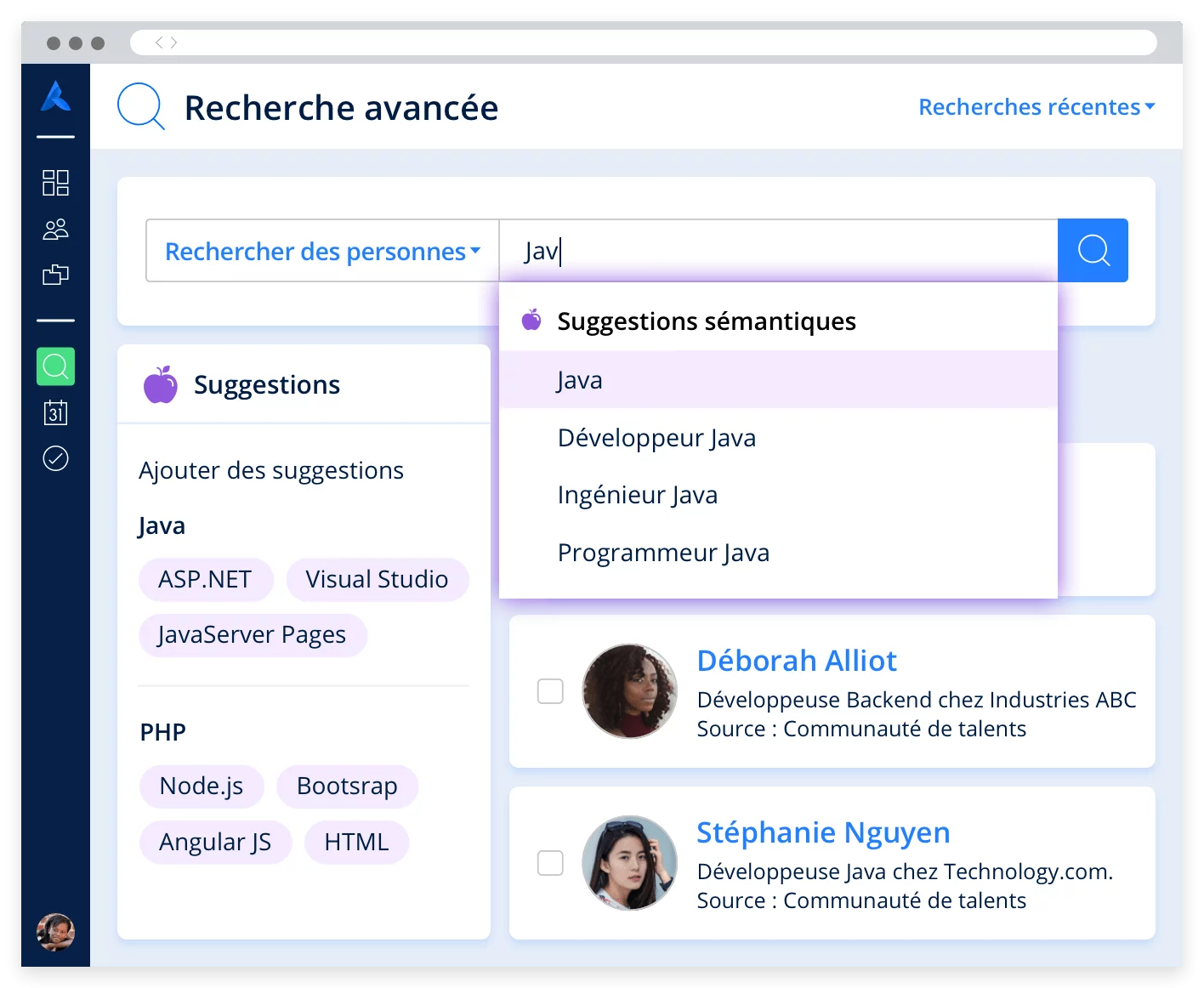Add the Visual Studio suggestion tag
Screen dimensions: 1204x988
pyautogui.click(x=377, y=579)
